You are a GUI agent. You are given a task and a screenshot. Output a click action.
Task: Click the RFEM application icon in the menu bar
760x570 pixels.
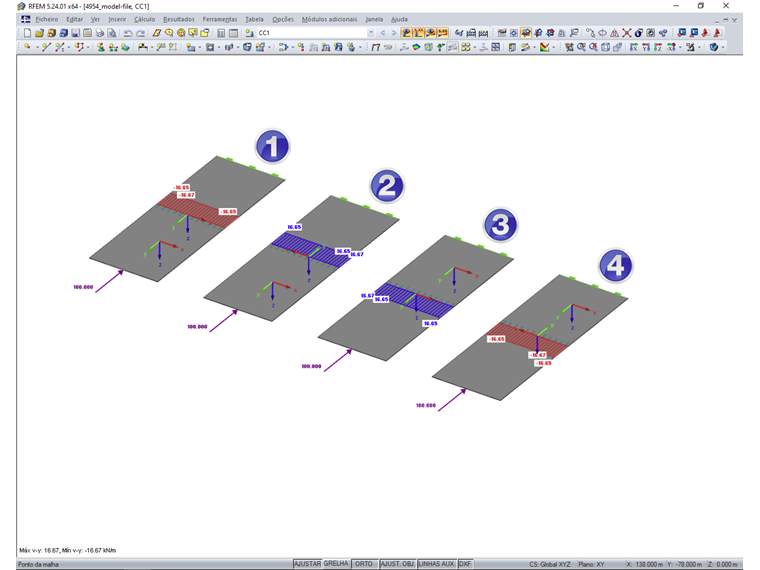click(x=26, y=19)
